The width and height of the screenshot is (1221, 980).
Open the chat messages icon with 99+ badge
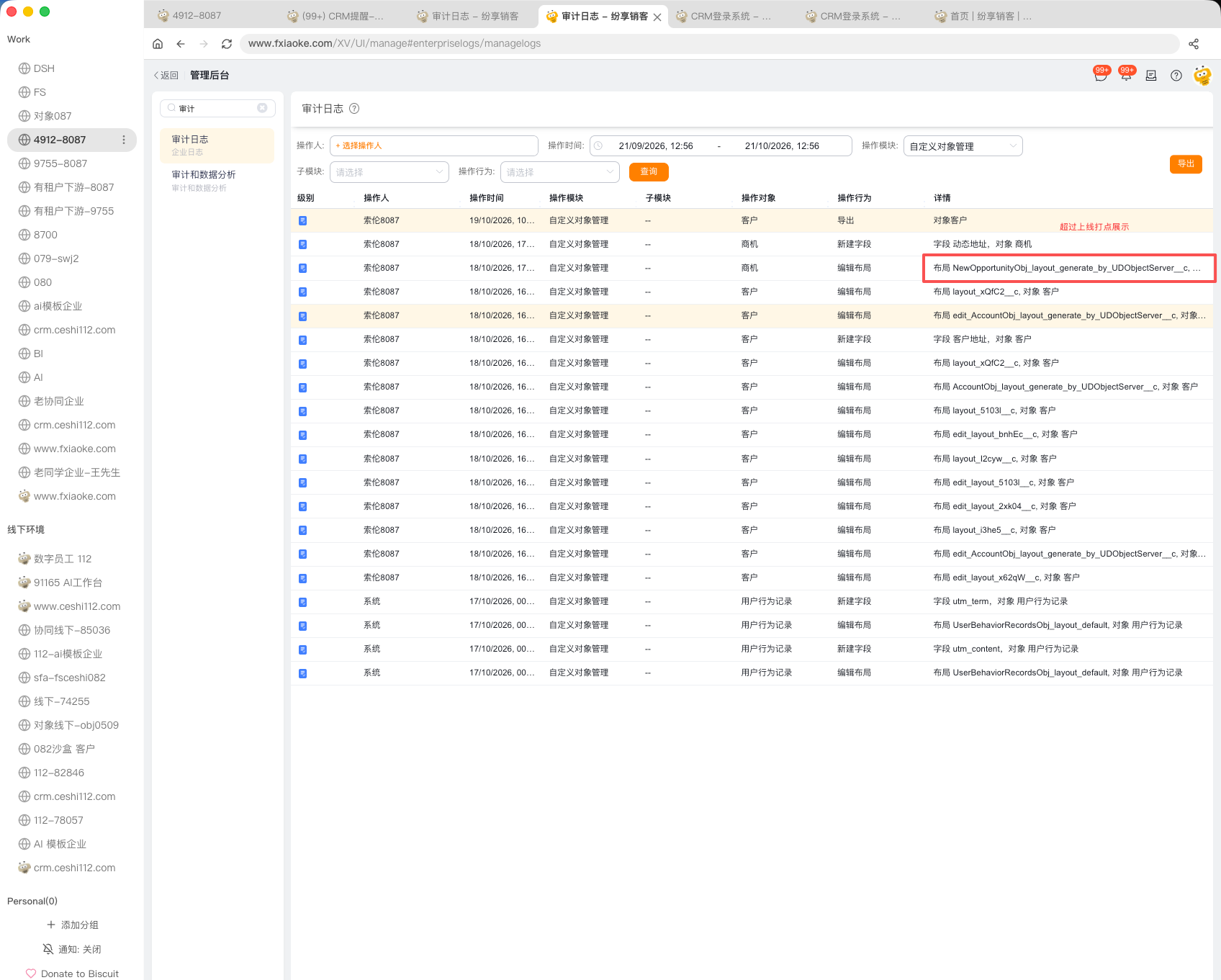click(1100, 75)
